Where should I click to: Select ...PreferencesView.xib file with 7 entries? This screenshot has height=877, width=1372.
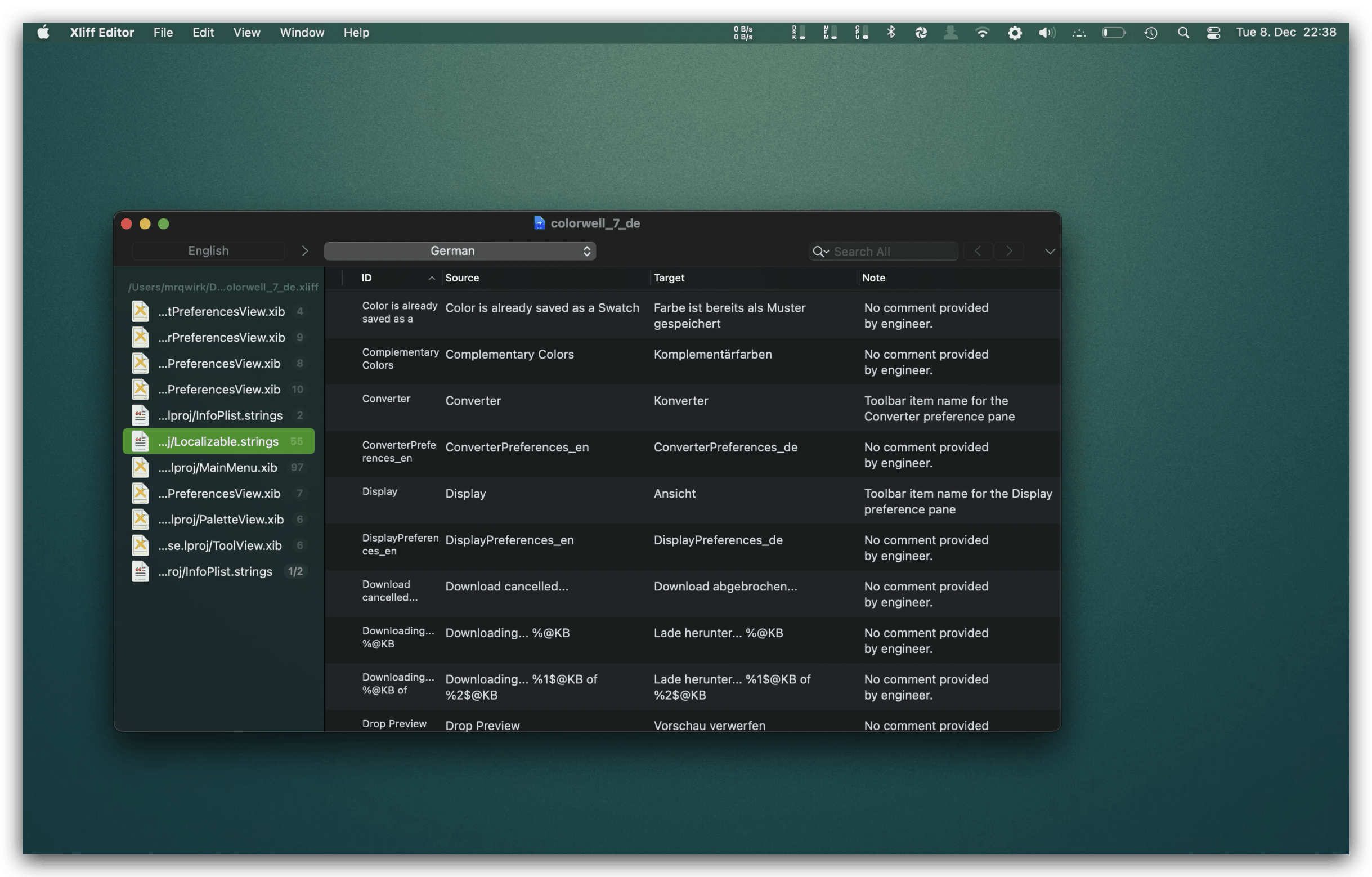[219, 494]
